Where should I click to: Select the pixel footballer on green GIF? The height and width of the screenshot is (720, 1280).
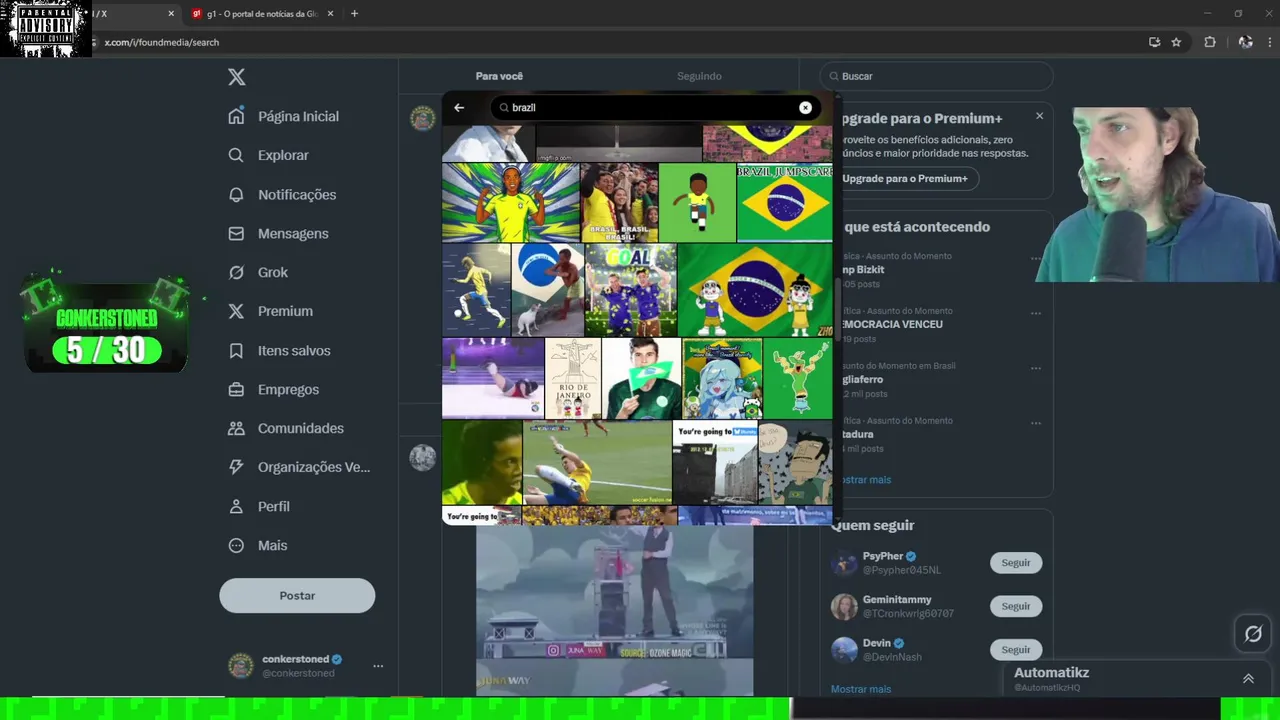coord(698,203)
